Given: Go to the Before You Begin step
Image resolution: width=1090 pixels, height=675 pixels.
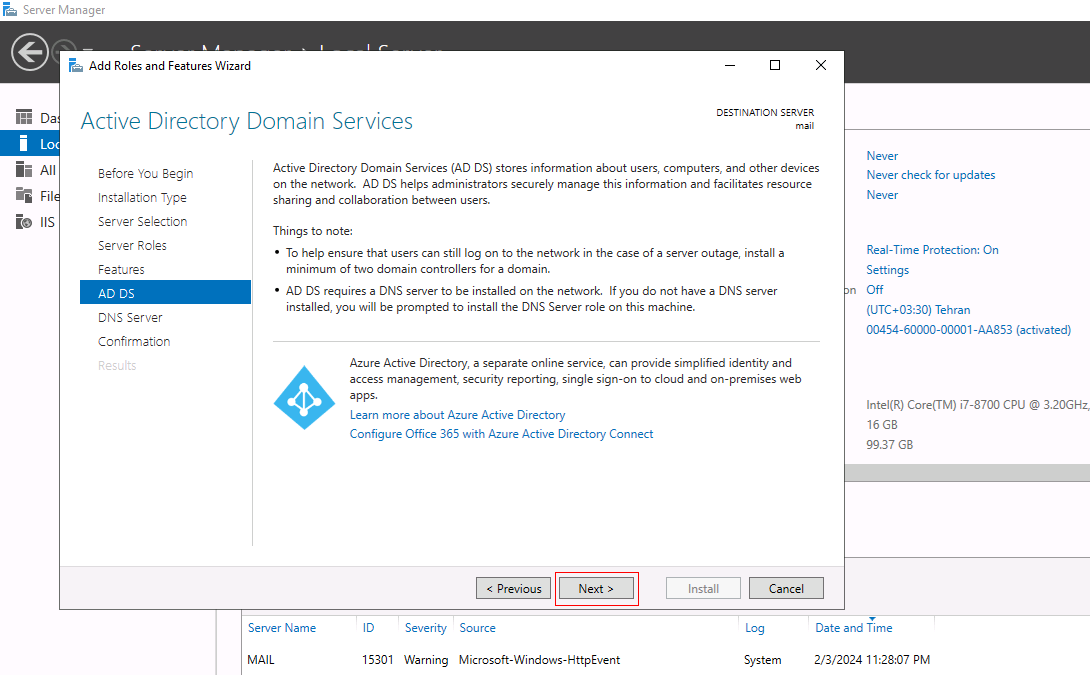Looking at the screenshot, I should coord(145,173).
